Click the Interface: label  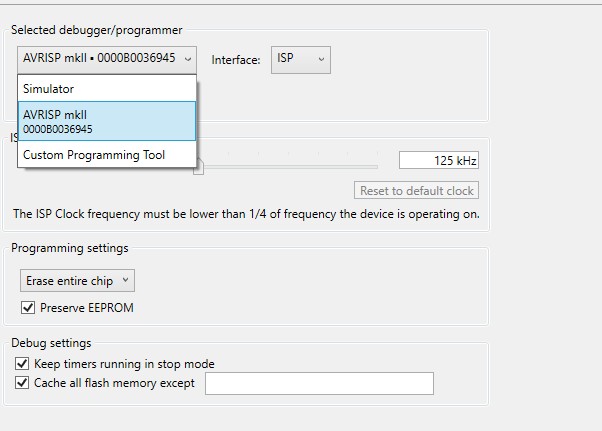[236, 60]
